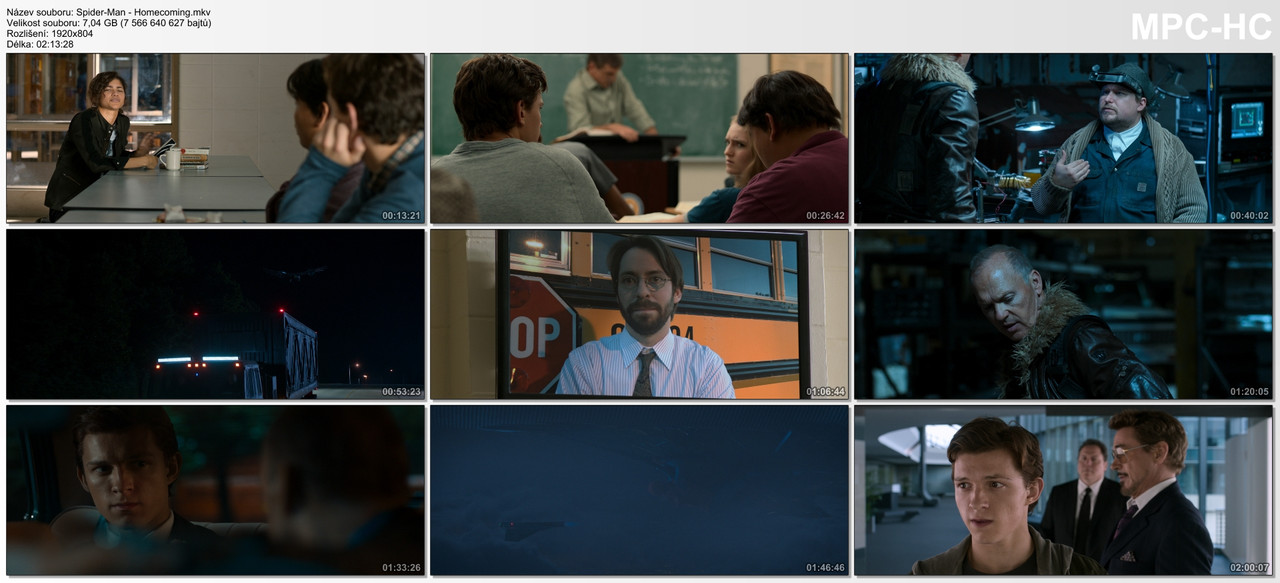Screen dimensions: 1280x583
Task: Click the file size line 7,04 GB
Action: click(109, 23)
